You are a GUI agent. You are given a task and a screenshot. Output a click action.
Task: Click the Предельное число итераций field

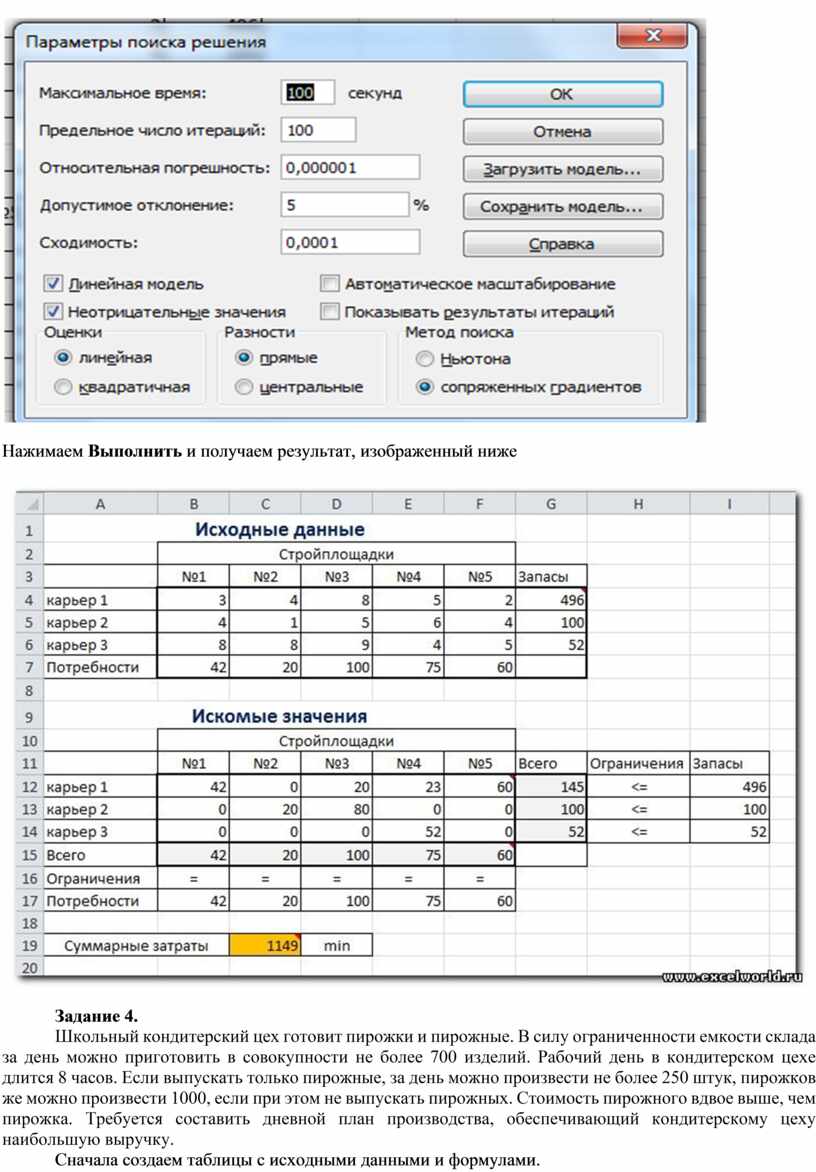pyautogui.click(x=319, y=130)
